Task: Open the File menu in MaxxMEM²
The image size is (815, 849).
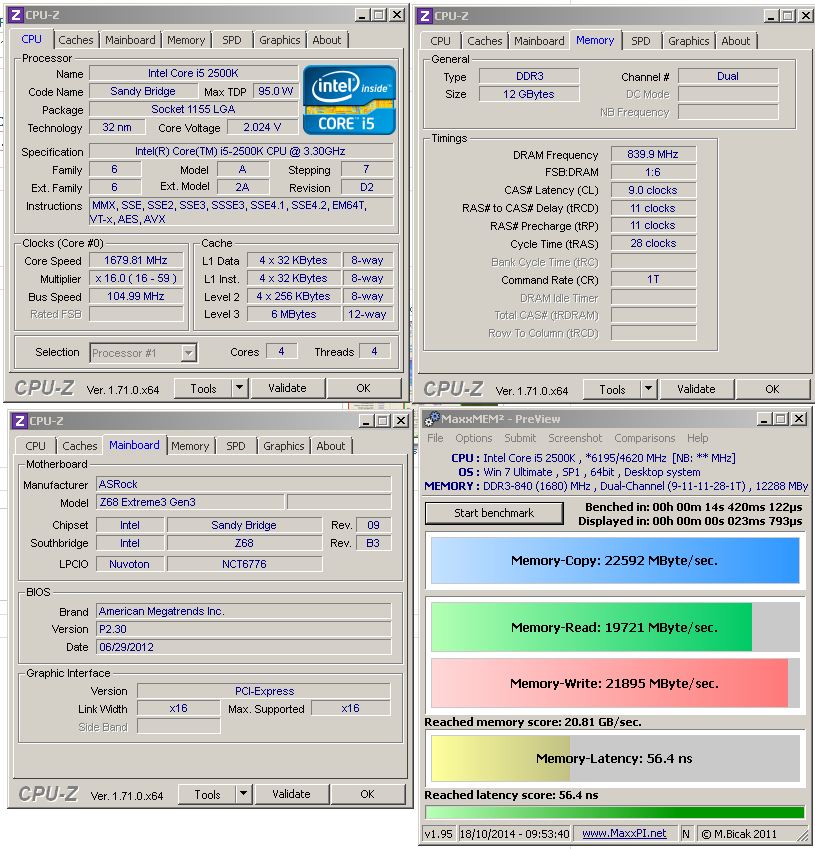Action: [x=435, y=438]
